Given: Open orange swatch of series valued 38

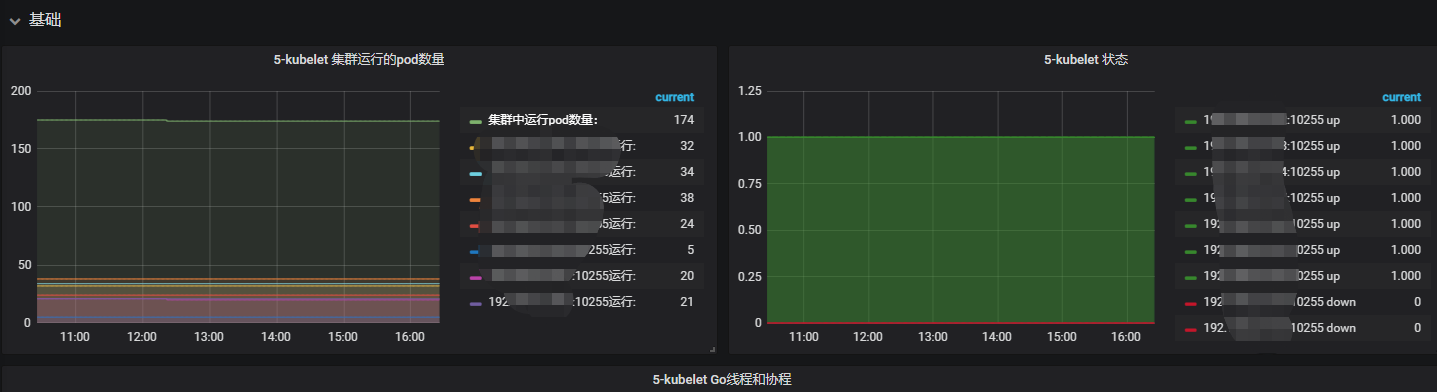Looking at the screenshot, I should pyautogui.click(x=475, y=199).
